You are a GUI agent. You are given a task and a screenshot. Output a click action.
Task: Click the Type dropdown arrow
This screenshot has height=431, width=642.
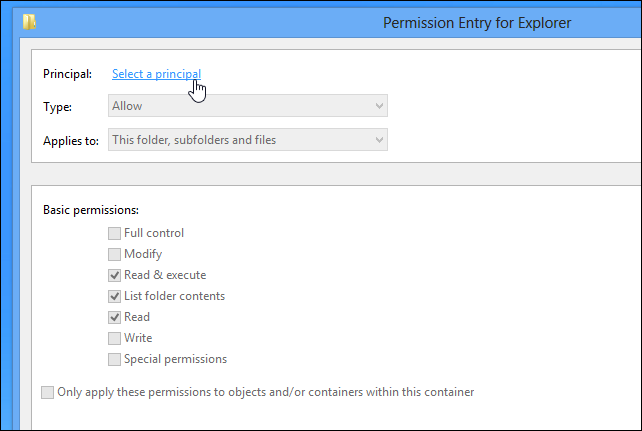coord(379,106)
